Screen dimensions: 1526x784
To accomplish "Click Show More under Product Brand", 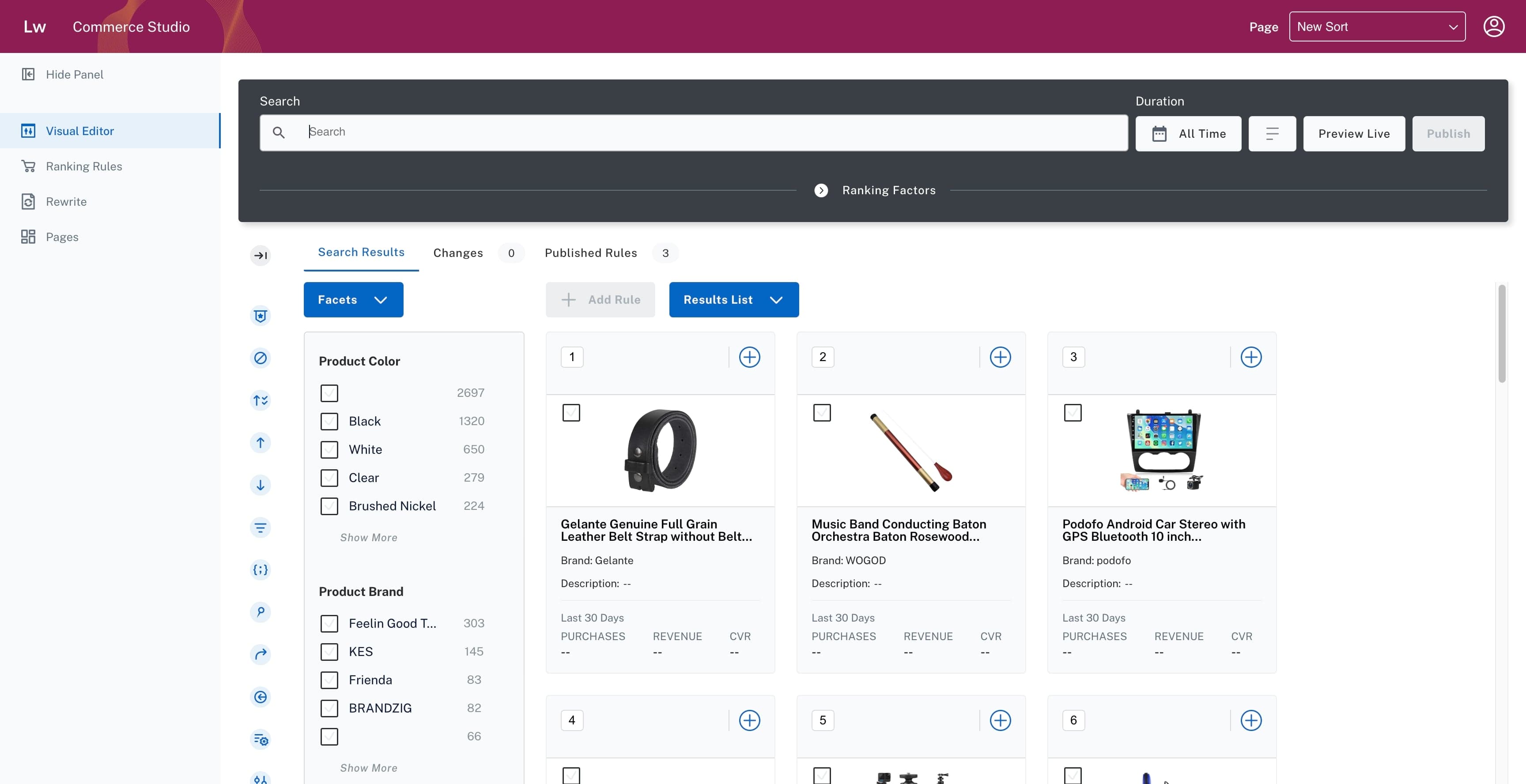I will click(368, 768).
